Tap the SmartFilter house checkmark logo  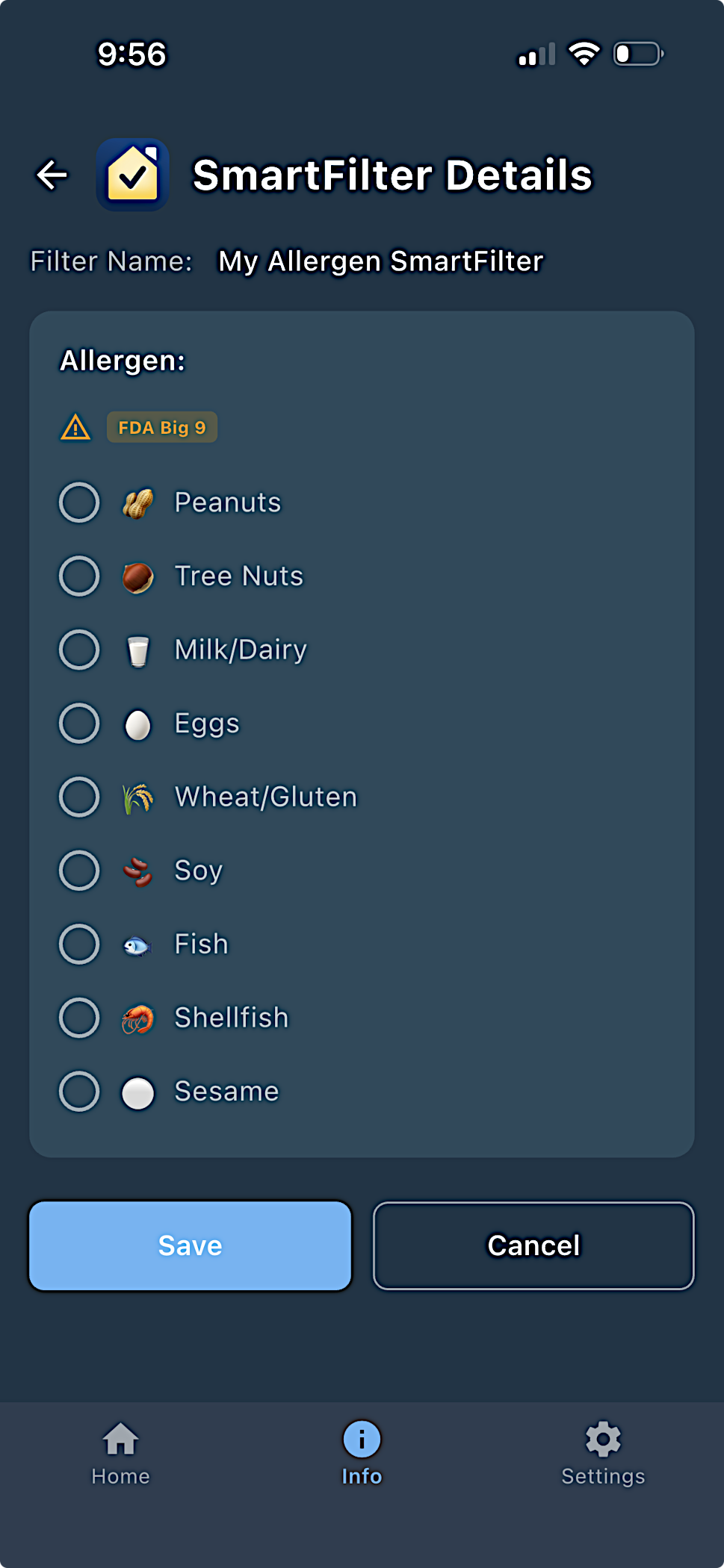point(133,175)
